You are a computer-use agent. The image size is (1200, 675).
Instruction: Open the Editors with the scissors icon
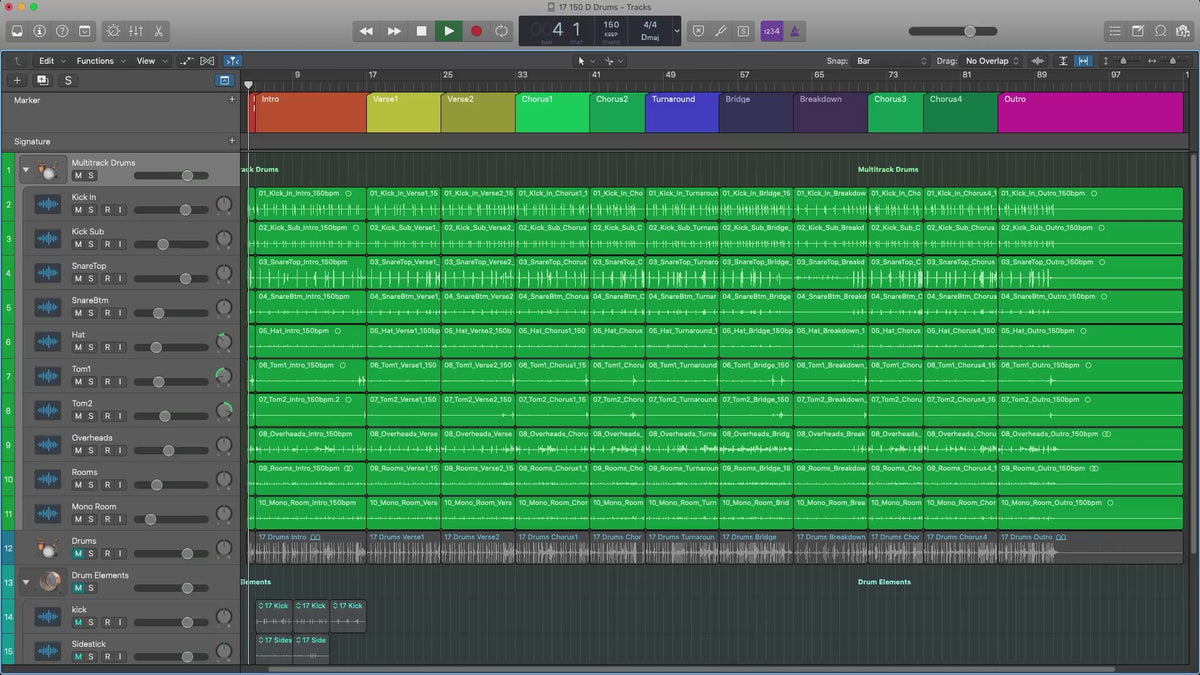pos(159,31)
